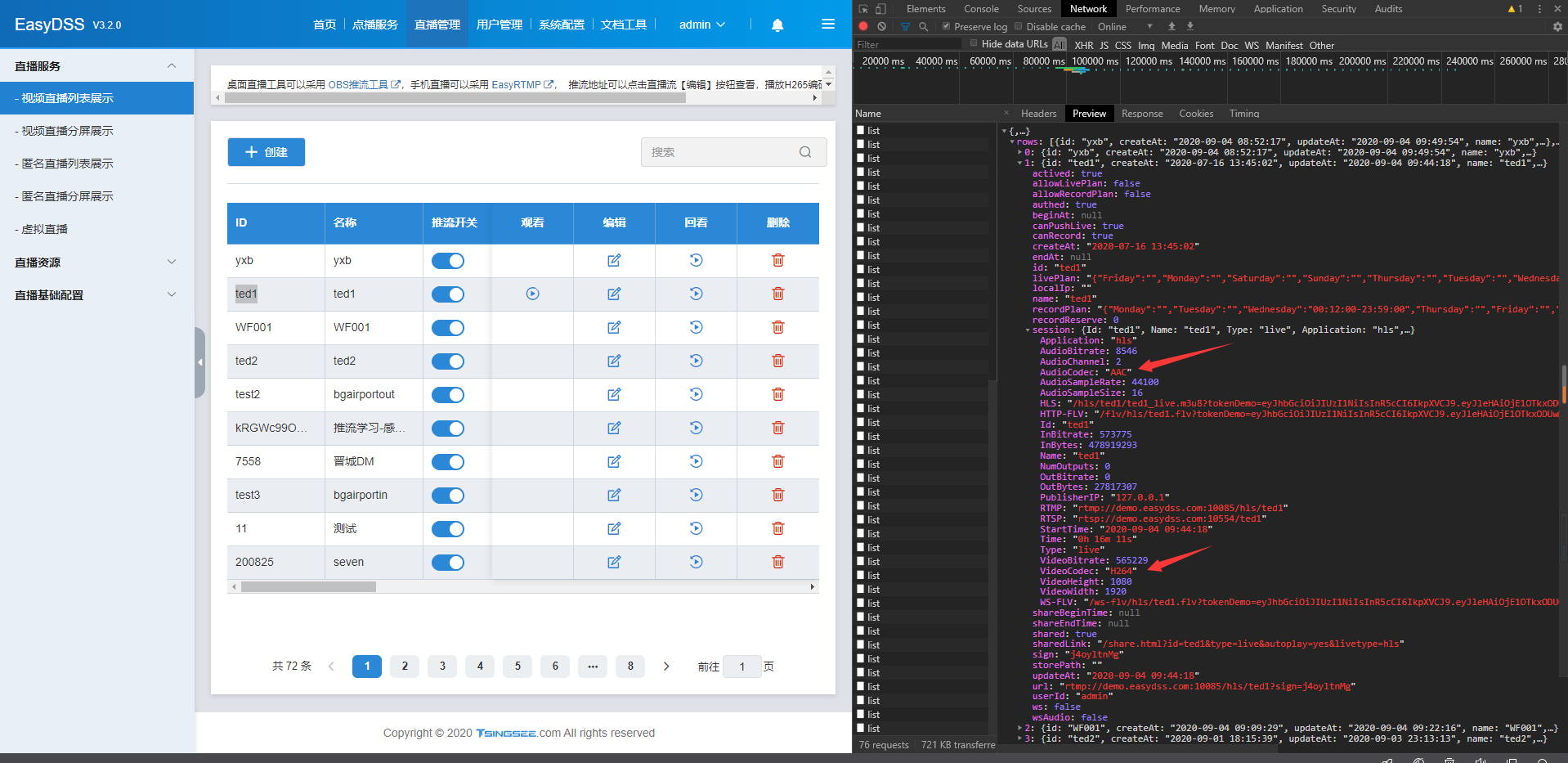Switch to the Console DevTools tab
The image size is (1568, 763).
981,9
